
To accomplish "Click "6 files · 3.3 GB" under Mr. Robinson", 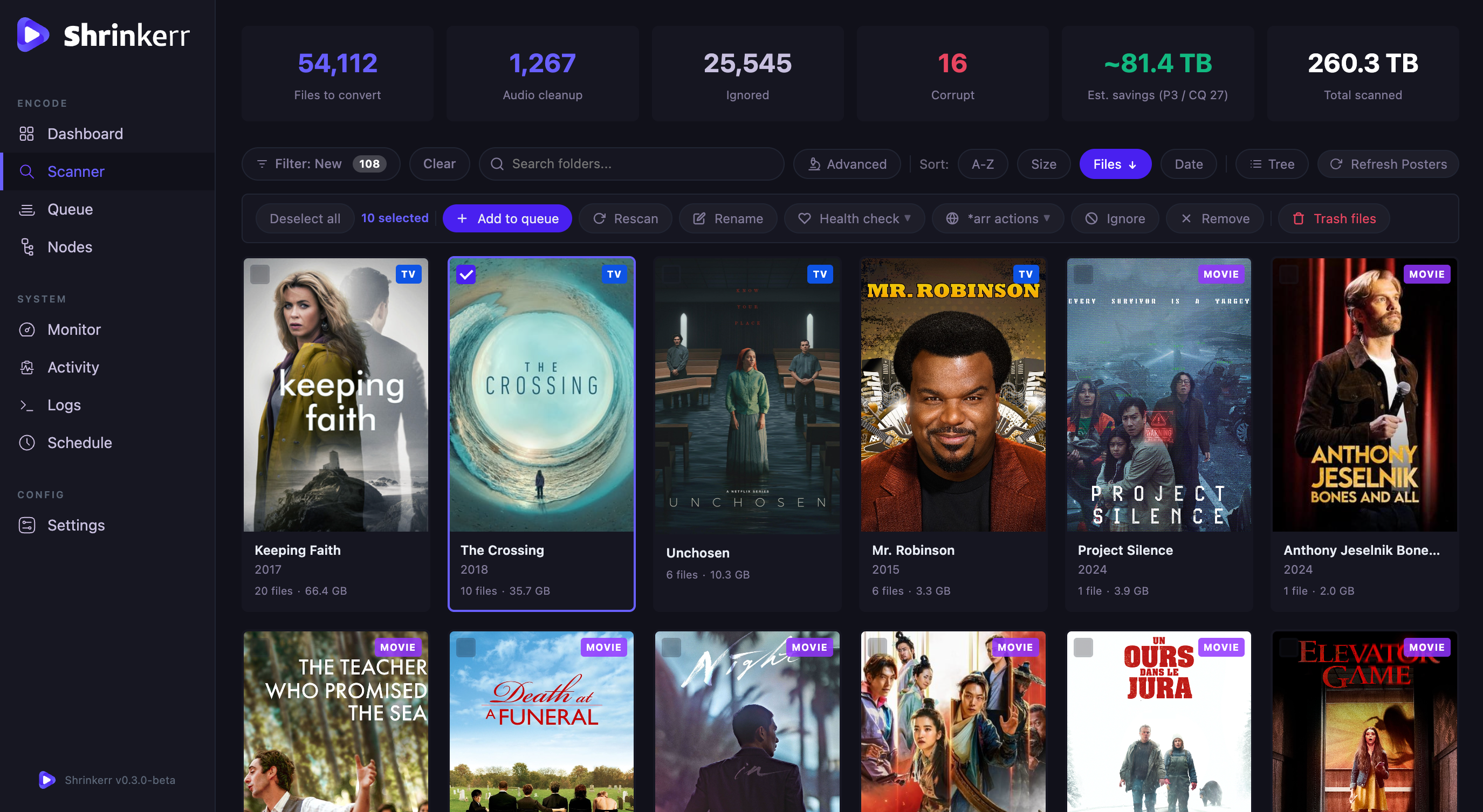I will pyautogui.click(x=911, y=591).
